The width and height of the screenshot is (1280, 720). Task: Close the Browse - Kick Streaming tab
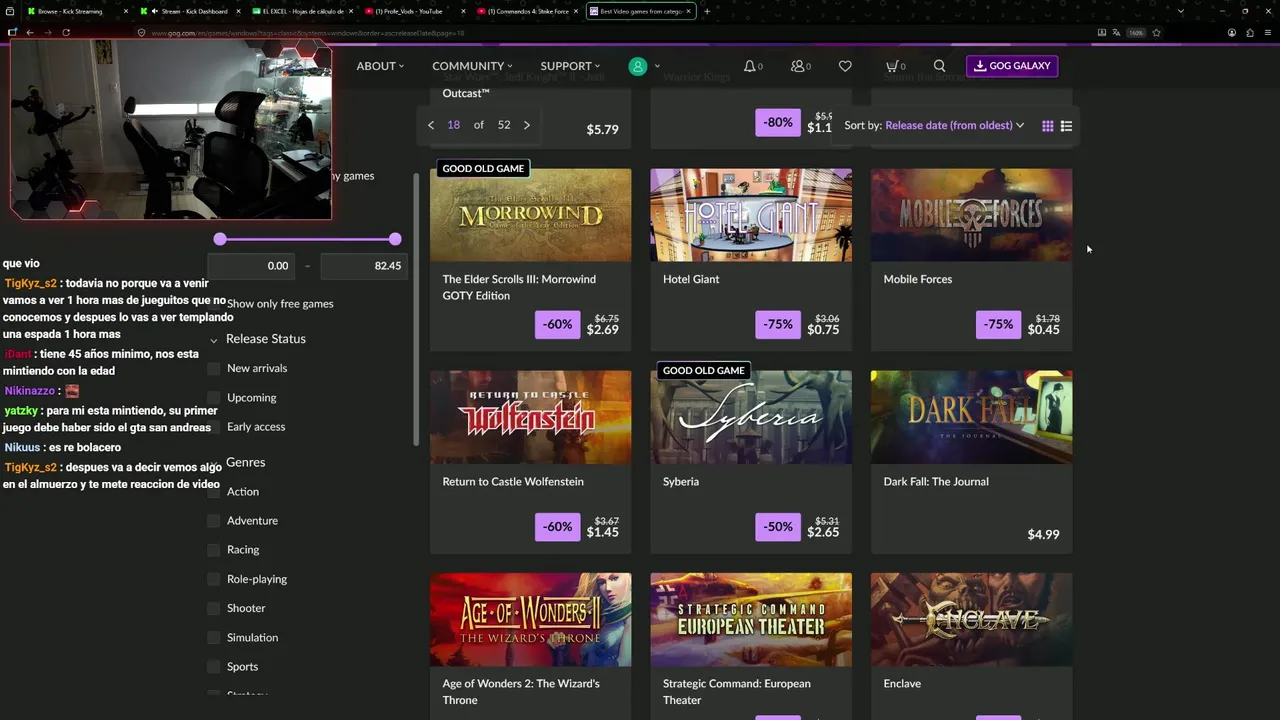[x=126, y=11]
